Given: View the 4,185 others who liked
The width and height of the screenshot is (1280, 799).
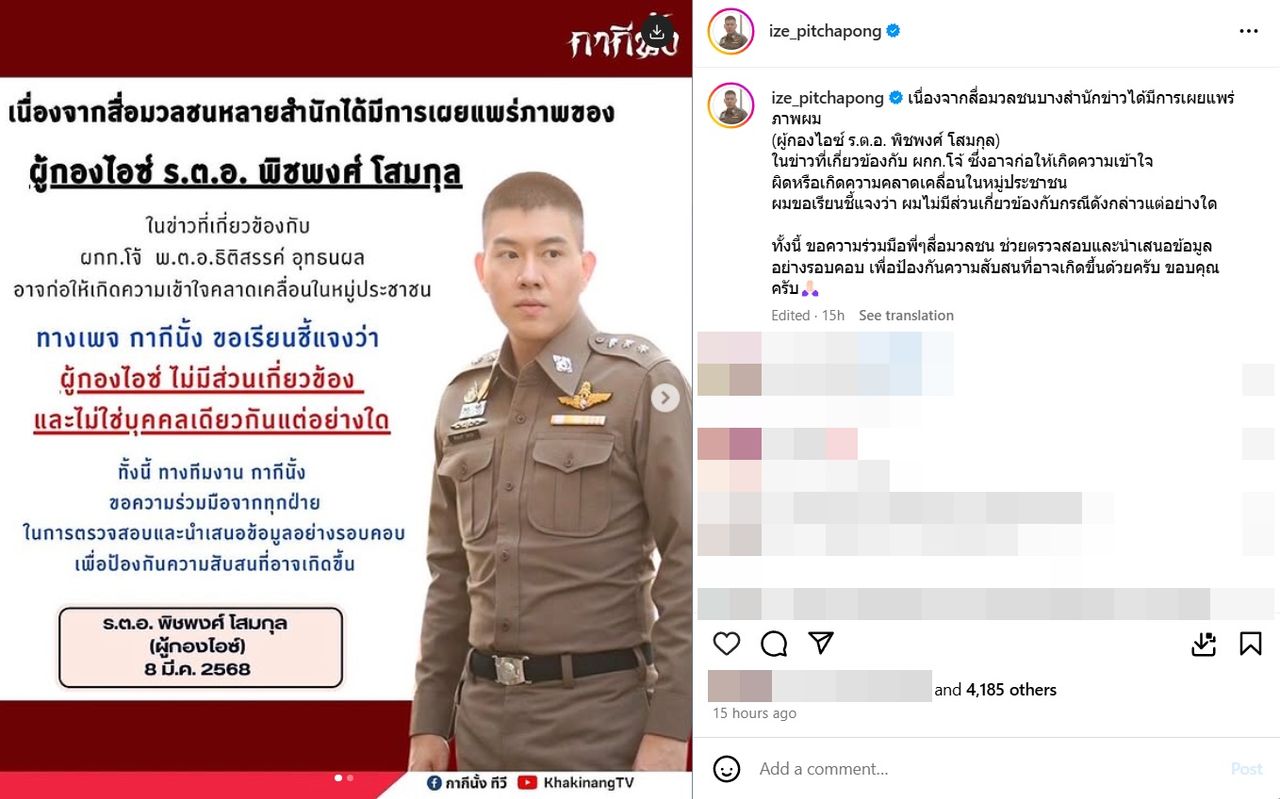Looking at the screenshot, I should 1011,689.
